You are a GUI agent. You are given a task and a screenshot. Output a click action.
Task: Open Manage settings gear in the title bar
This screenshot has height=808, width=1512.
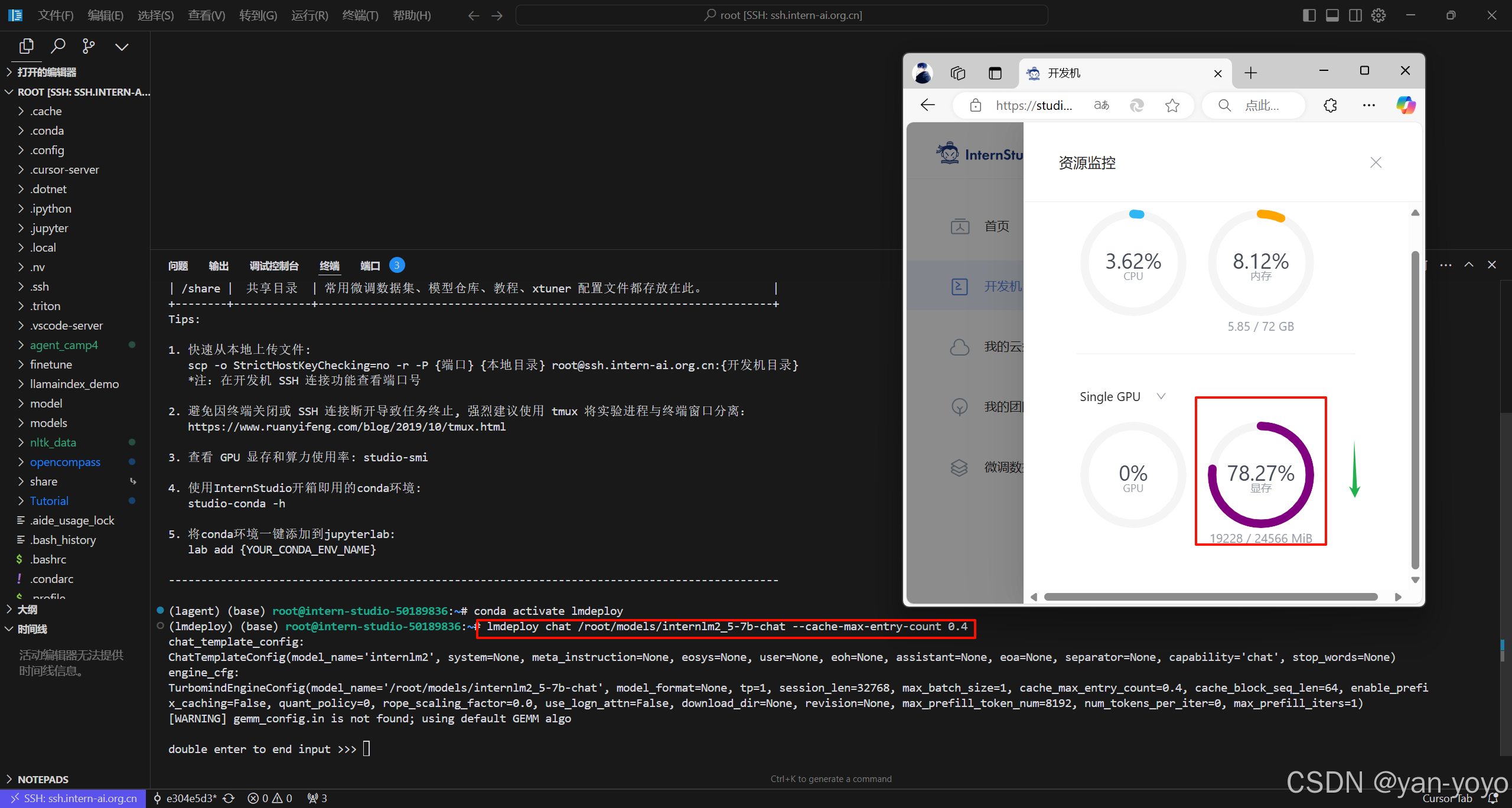point(1379,15)
